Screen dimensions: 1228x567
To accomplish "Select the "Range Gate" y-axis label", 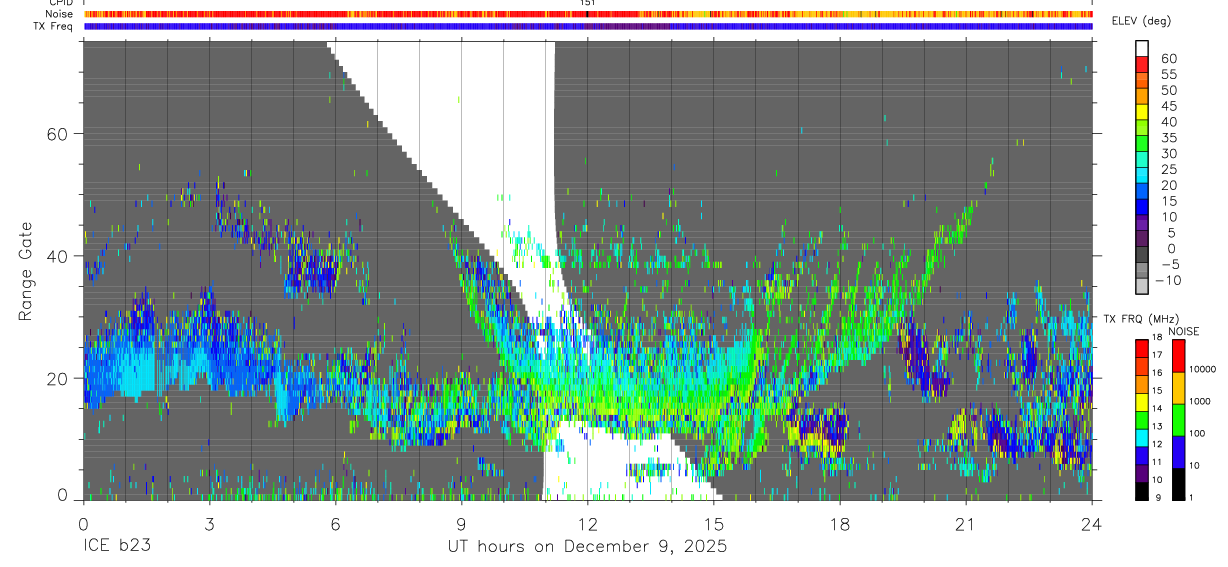I will (x=28, y=269).
